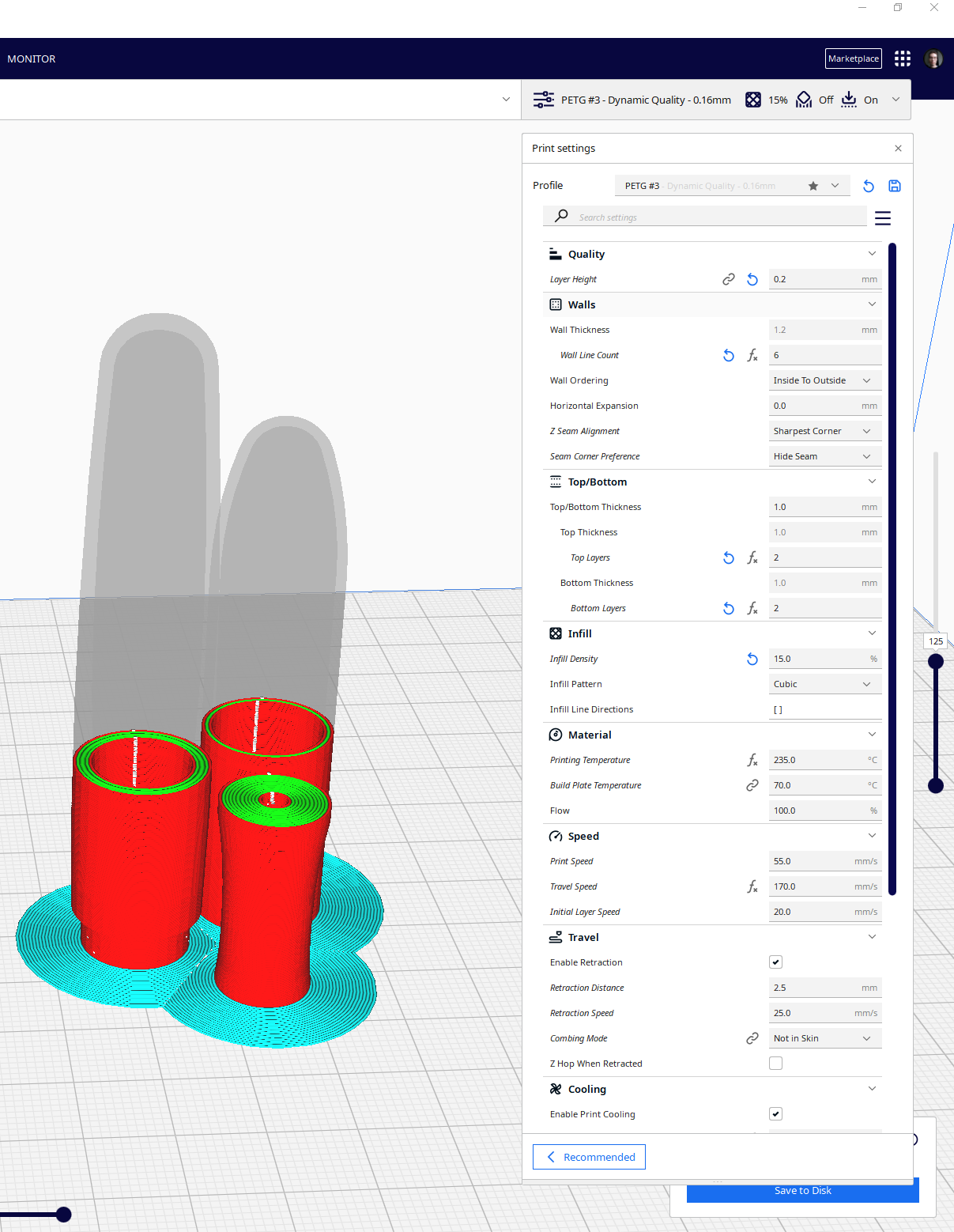The width and height of the screenshot is (954, 1232).
Task: Click the Build Plate Temperature link icon
Action: click(x=752, y=785)
